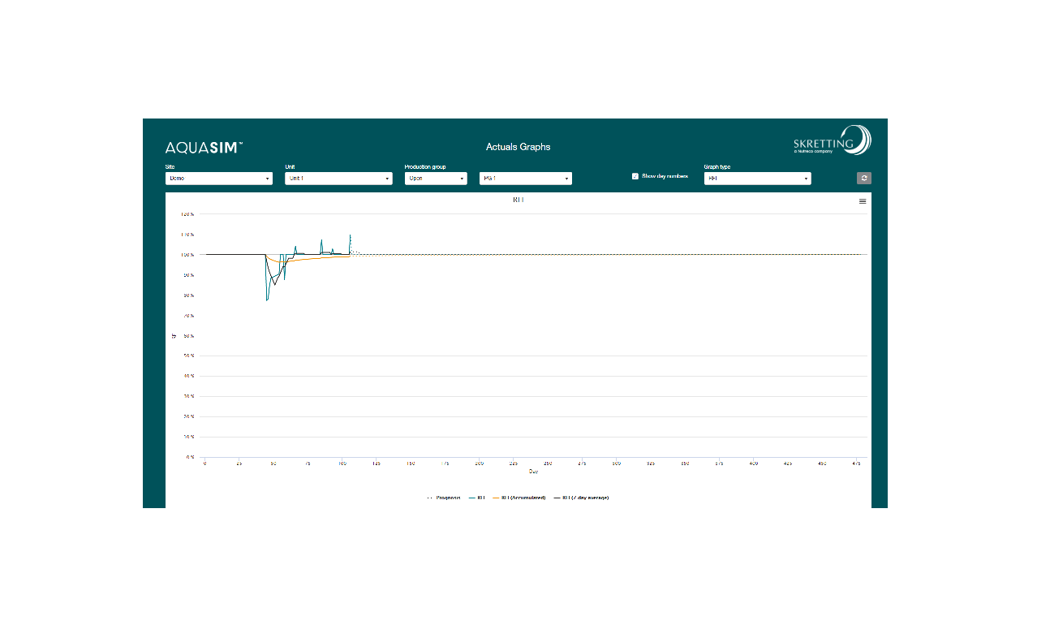1050x638 pixels.
Task: Click the chart title above the plot
Action: coord(518,200)
